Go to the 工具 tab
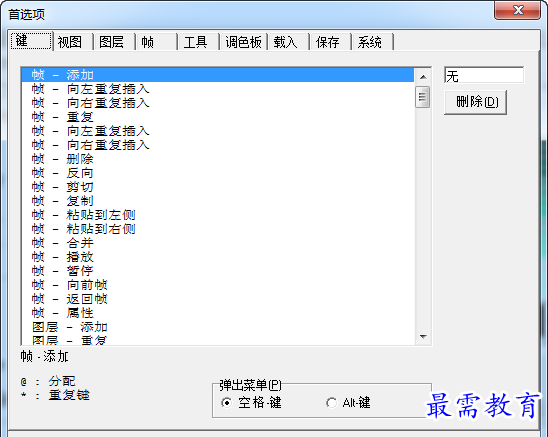The image size is (548, 437). [199, 42]
